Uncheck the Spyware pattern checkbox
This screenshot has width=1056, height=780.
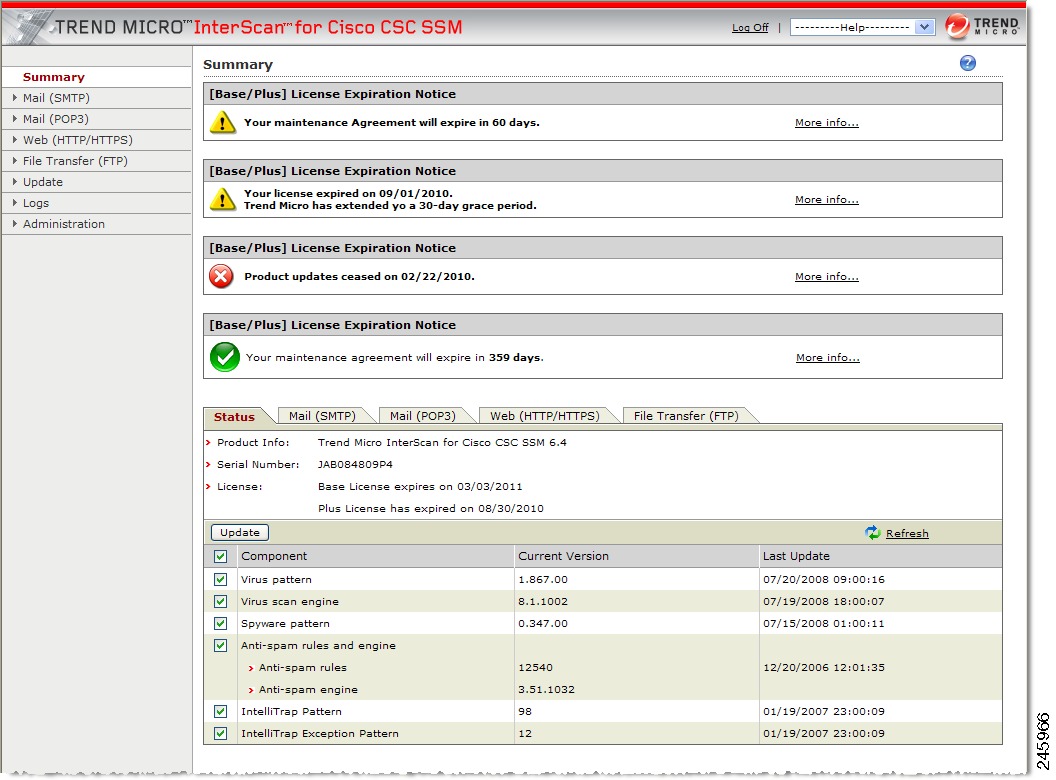220,624
